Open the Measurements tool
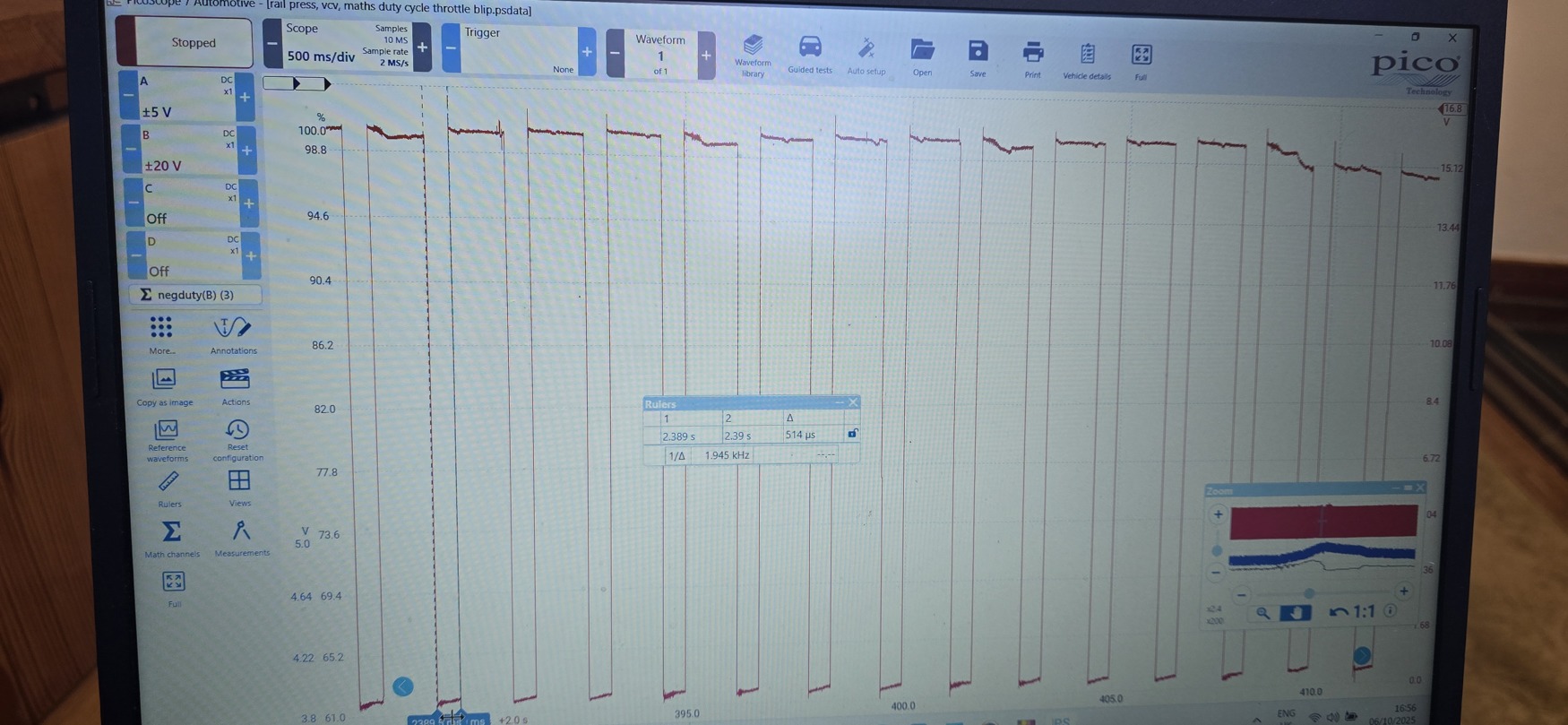 point(241,538)
